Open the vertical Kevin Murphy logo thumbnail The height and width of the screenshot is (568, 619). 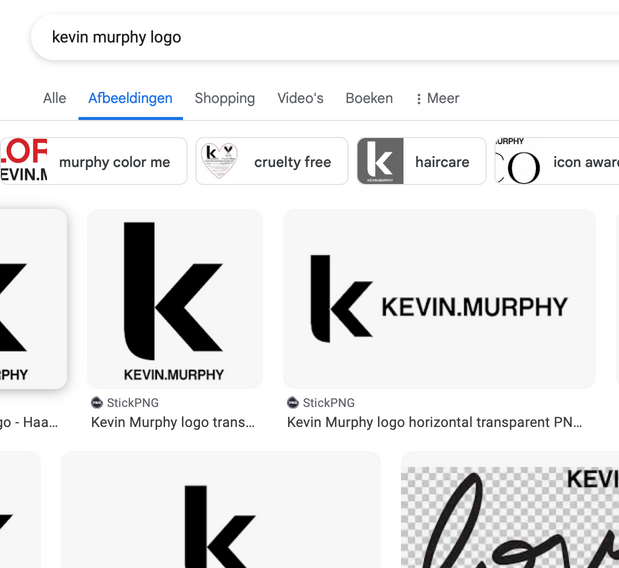click(x=174, y=298)
